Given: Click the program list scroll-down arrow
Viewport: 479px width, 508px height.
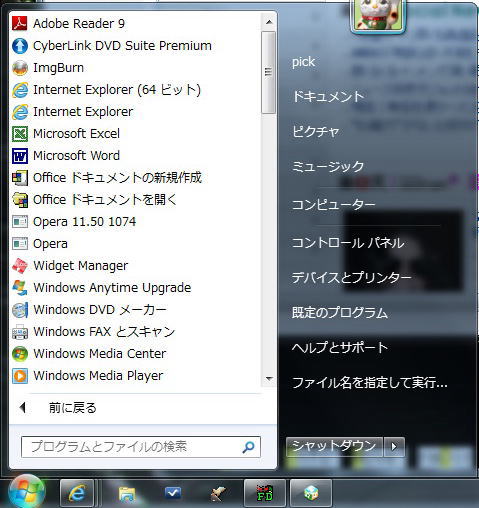Looking at the screenshot, I should [x=269, y=379].
